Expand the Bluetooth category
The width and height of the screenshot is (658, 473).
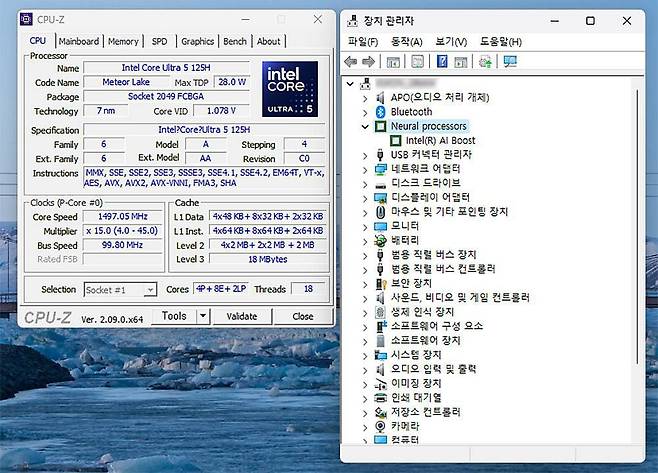click(x=365, y=112)
